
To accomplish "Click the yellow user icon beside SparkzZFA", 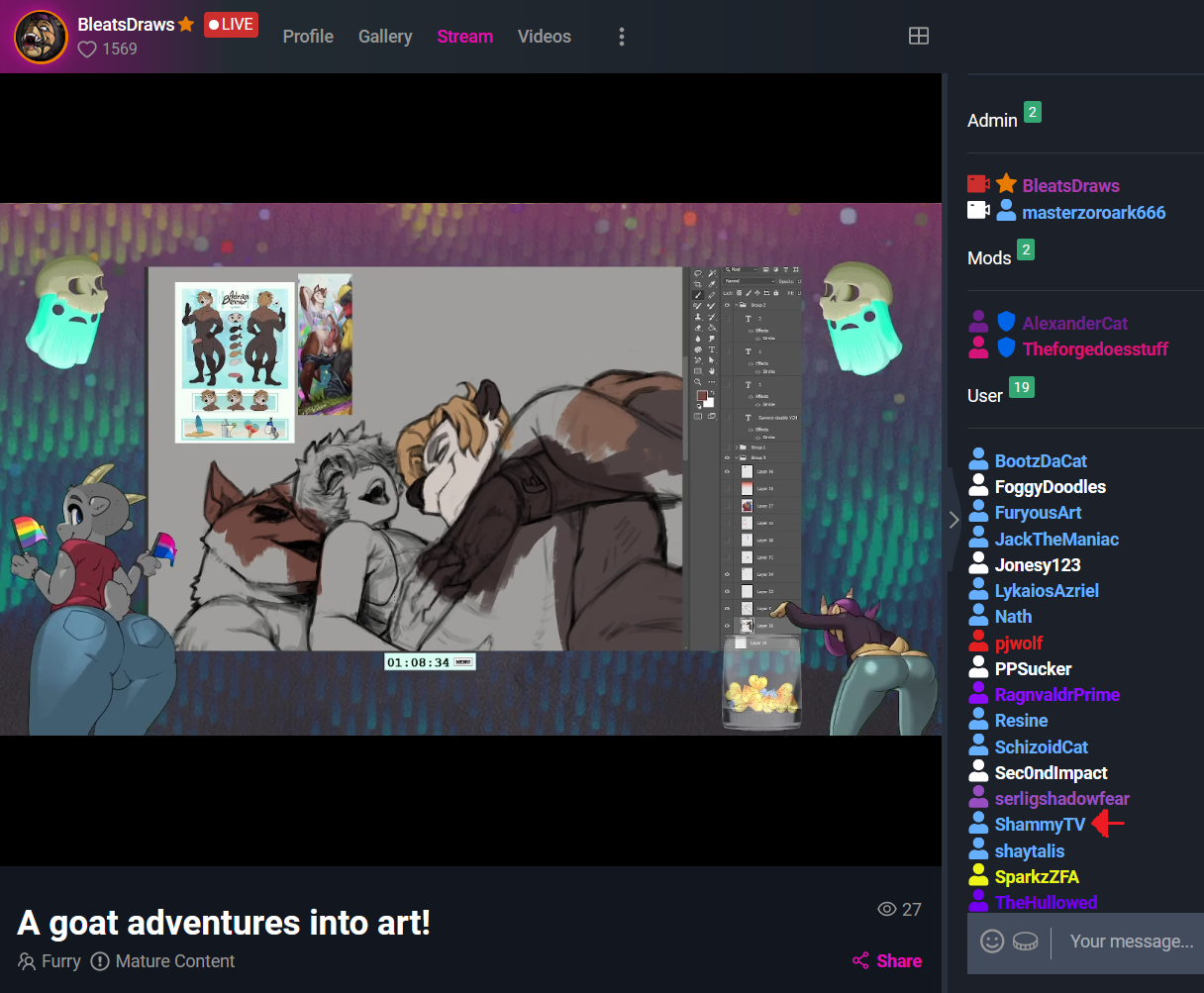I will click(x=978, y=875).
